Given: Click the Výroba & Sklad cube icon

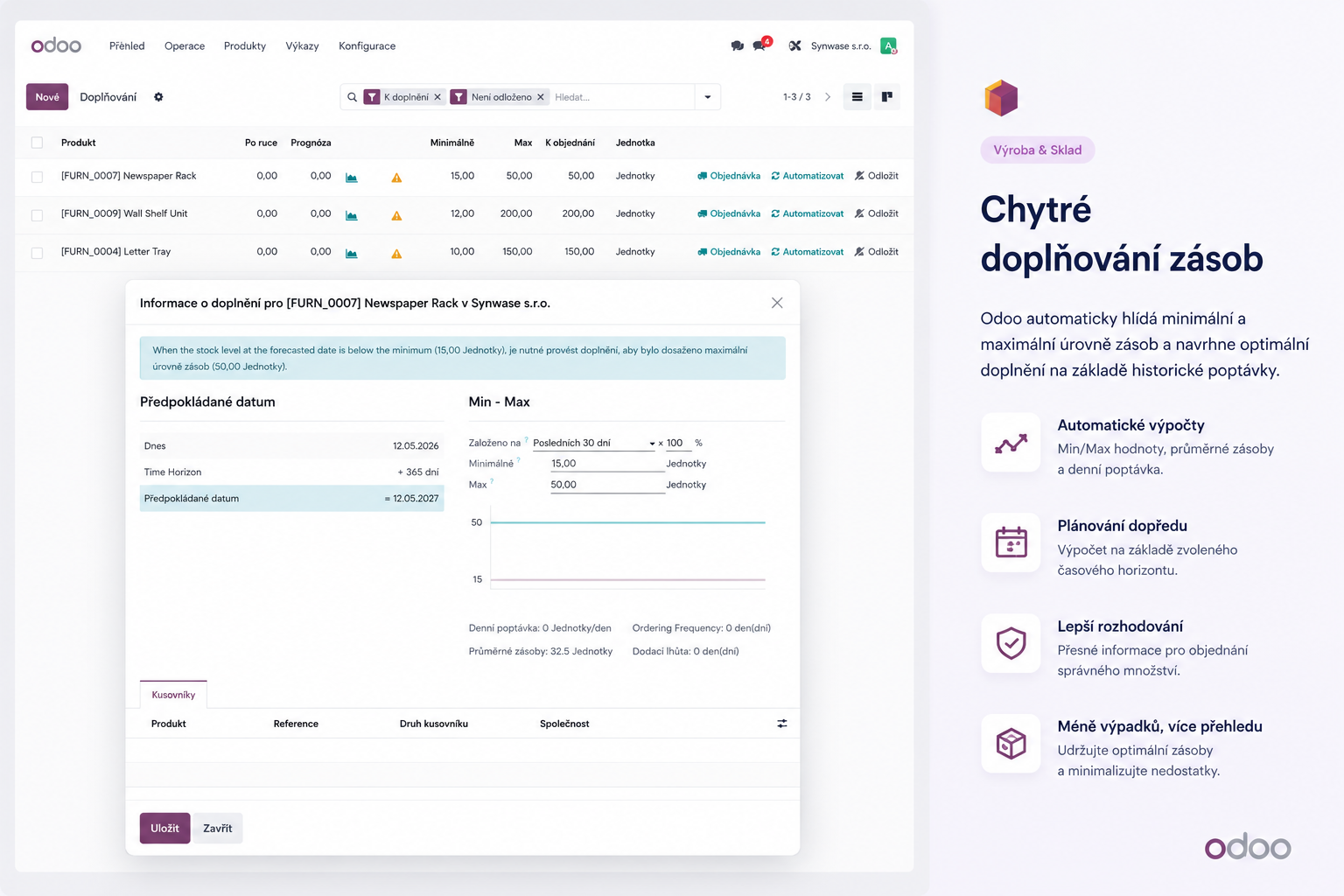Looking at the screenshot, I should click(1001, 98).
